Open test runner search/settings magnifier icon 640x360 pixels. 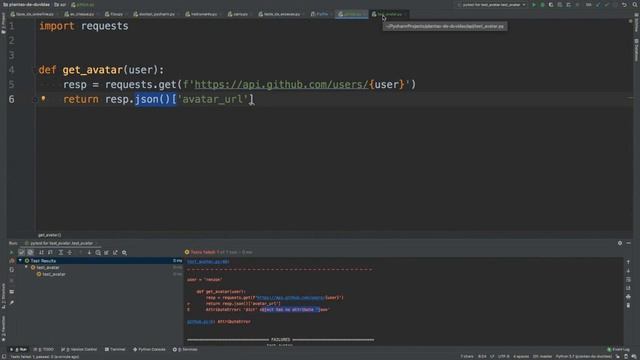point(124,253)
